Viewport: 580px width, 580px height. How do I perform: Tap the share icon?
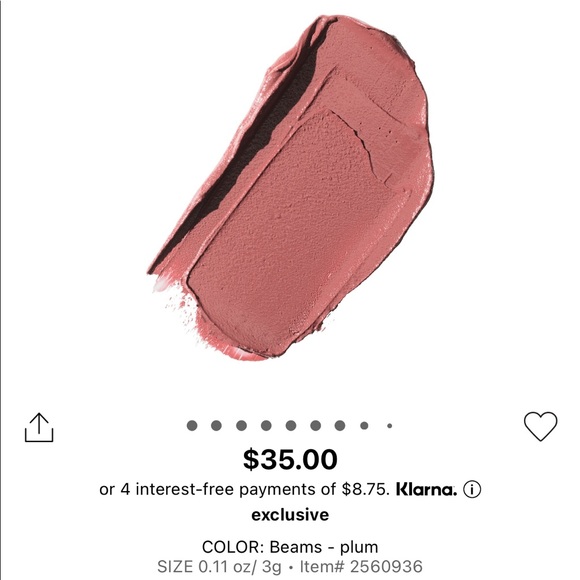(39, 428)
